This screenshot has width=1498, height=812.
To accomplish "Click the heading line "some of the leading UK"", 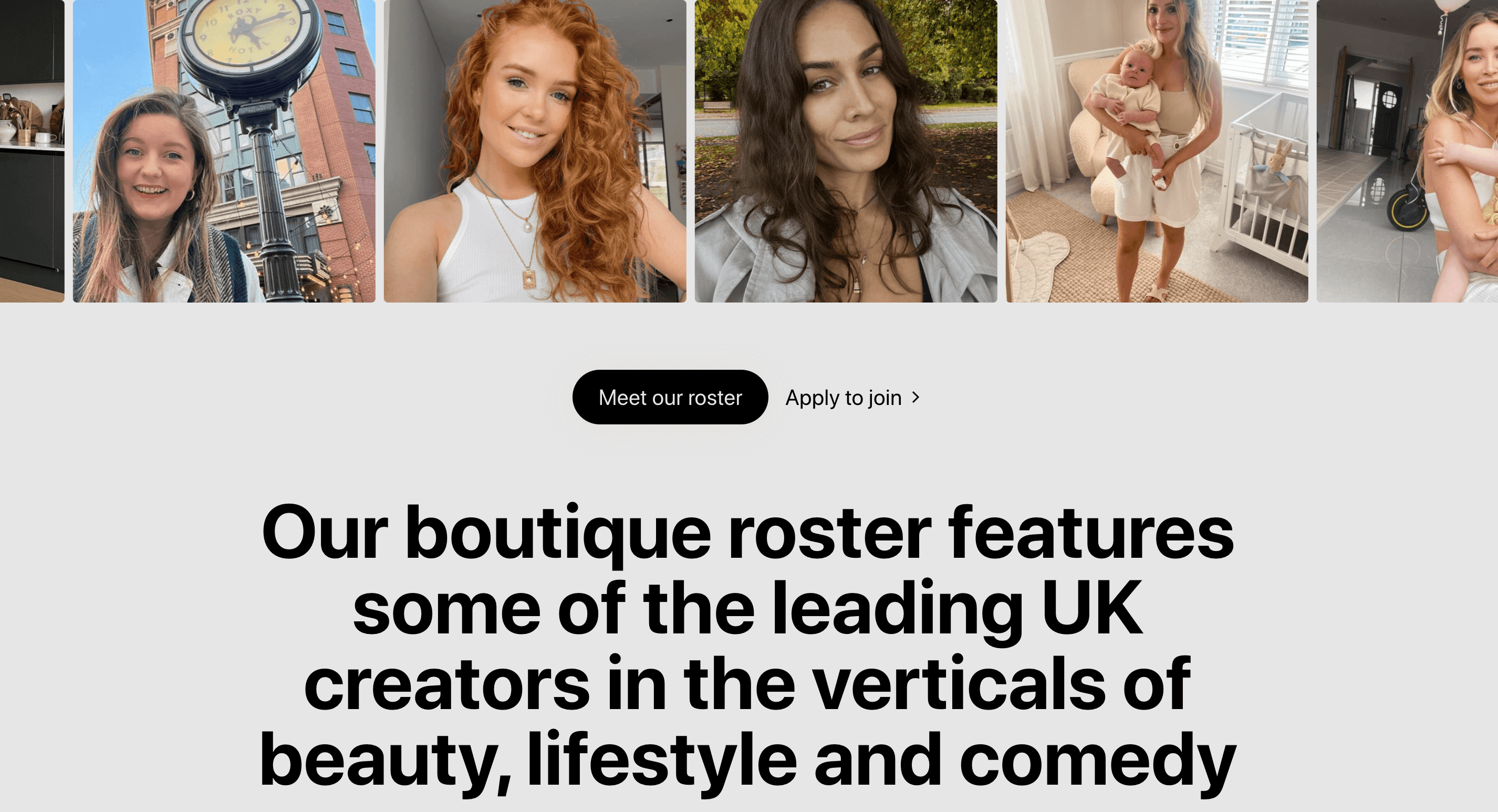I will (x=748, y=609).
